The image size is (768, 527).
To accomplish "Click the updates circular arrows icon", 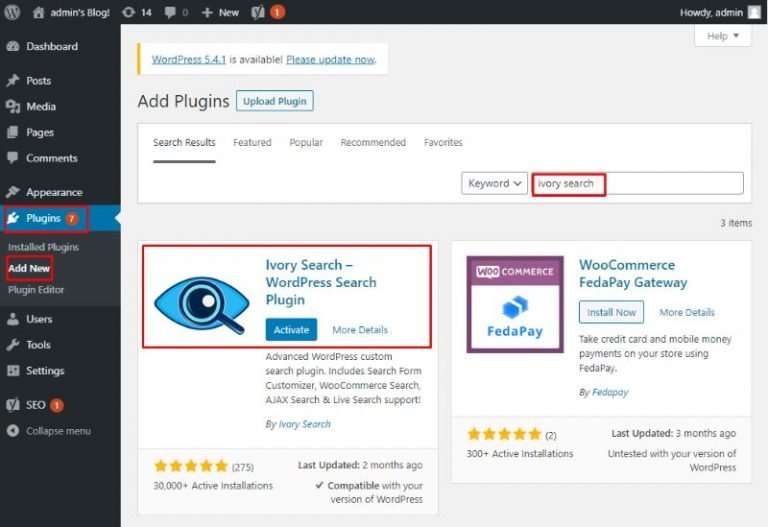I will tap(128, 12).
